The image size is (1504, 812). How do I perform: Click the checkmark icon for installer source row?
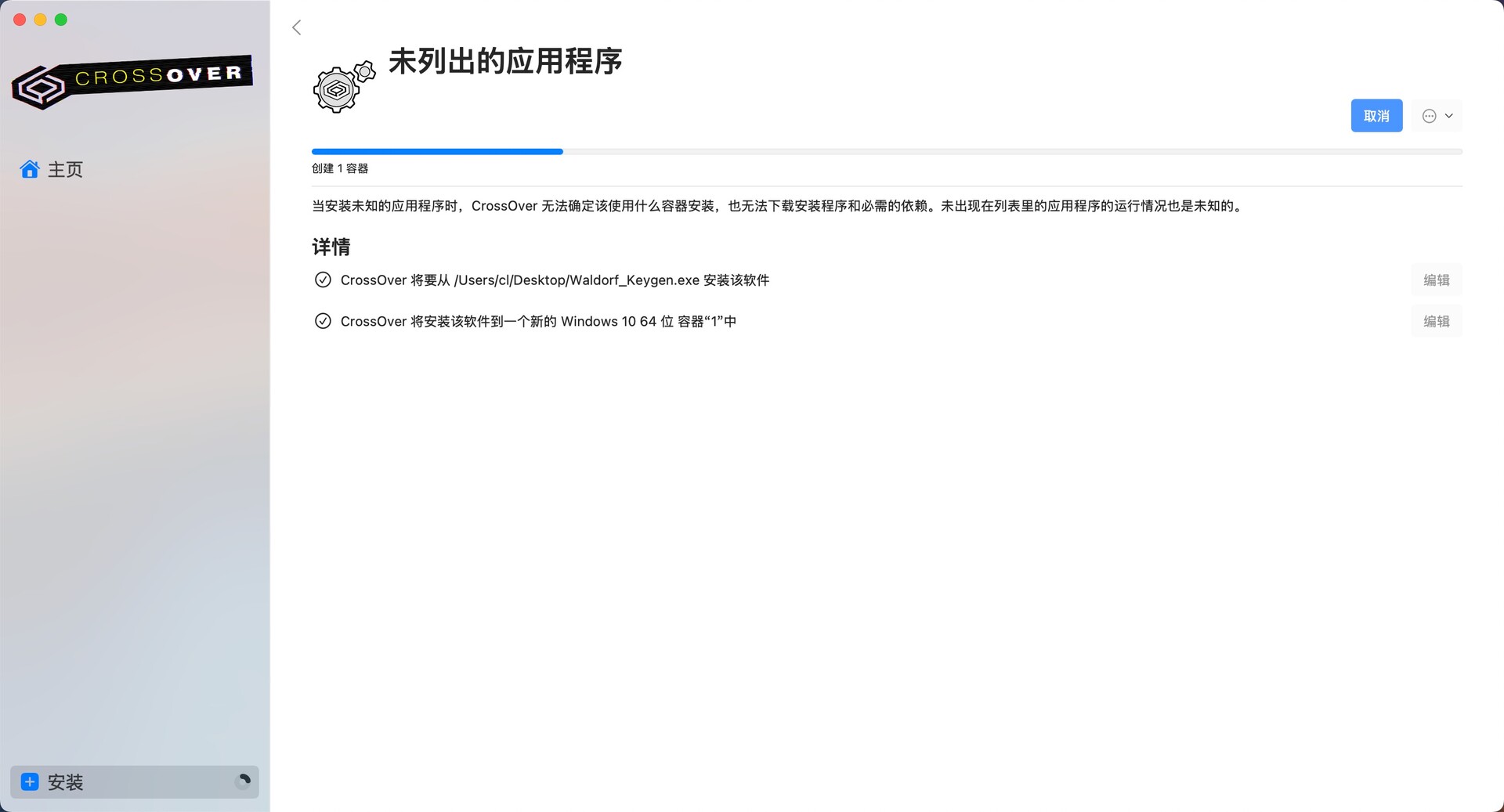click(x=323, y=280)
